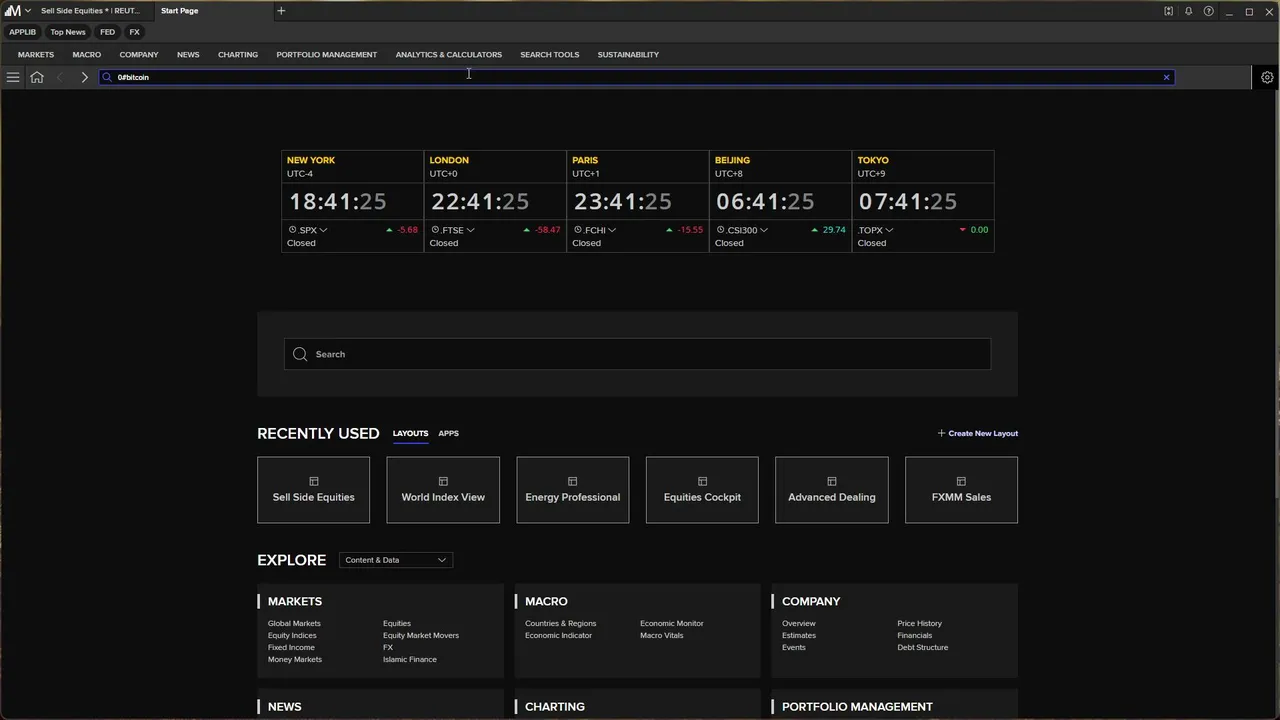
Task: Open the Advanced Dealing layout card
Action: click(832, 490)
